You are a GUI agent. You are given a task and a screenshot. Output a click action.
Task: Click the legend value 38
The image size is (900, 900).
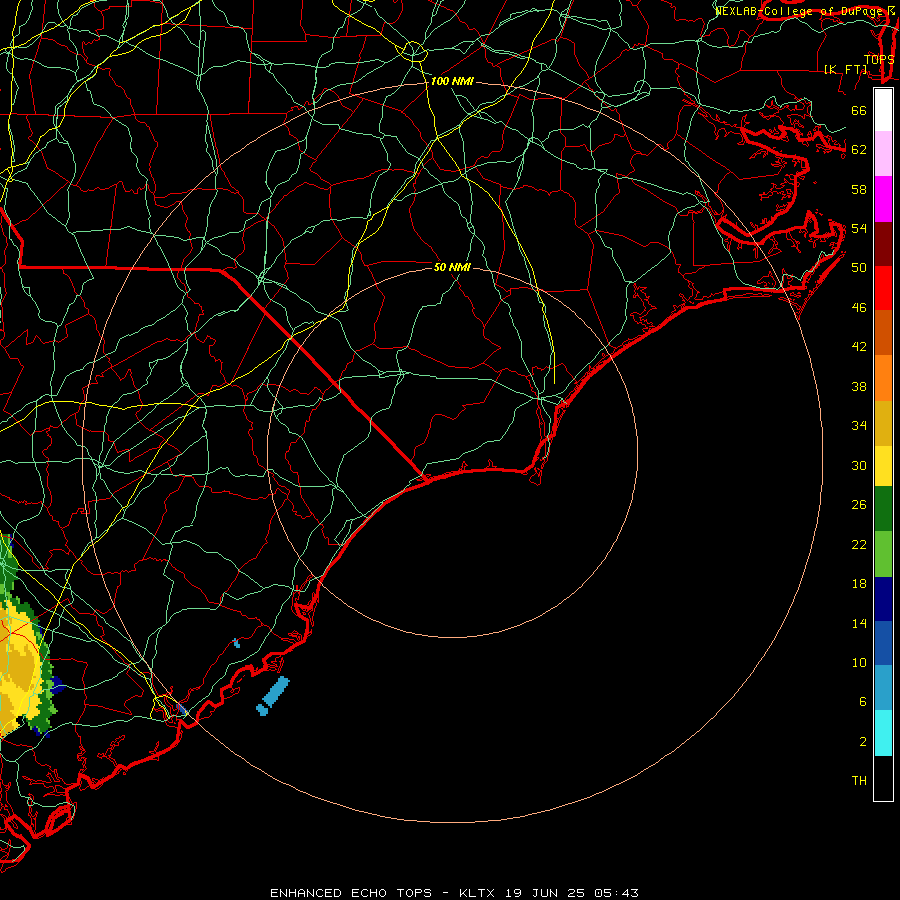pyautogui.click(x=859, y=386)
